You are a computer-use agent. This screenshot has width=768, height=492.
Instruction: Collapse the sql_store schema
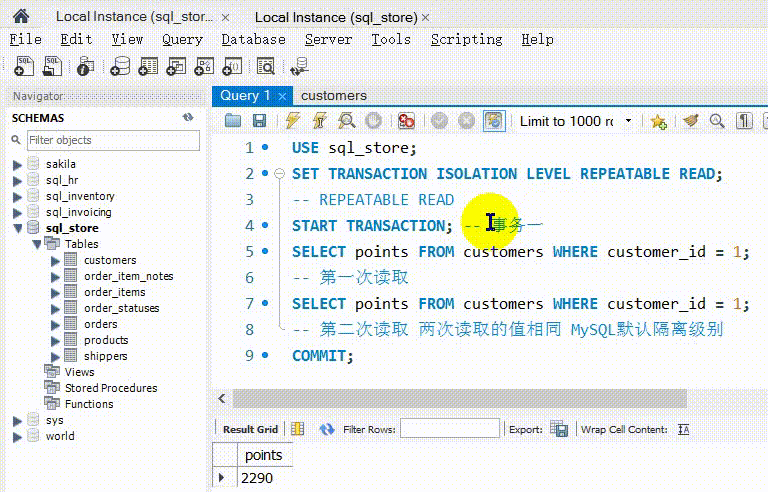click(18, 228)
